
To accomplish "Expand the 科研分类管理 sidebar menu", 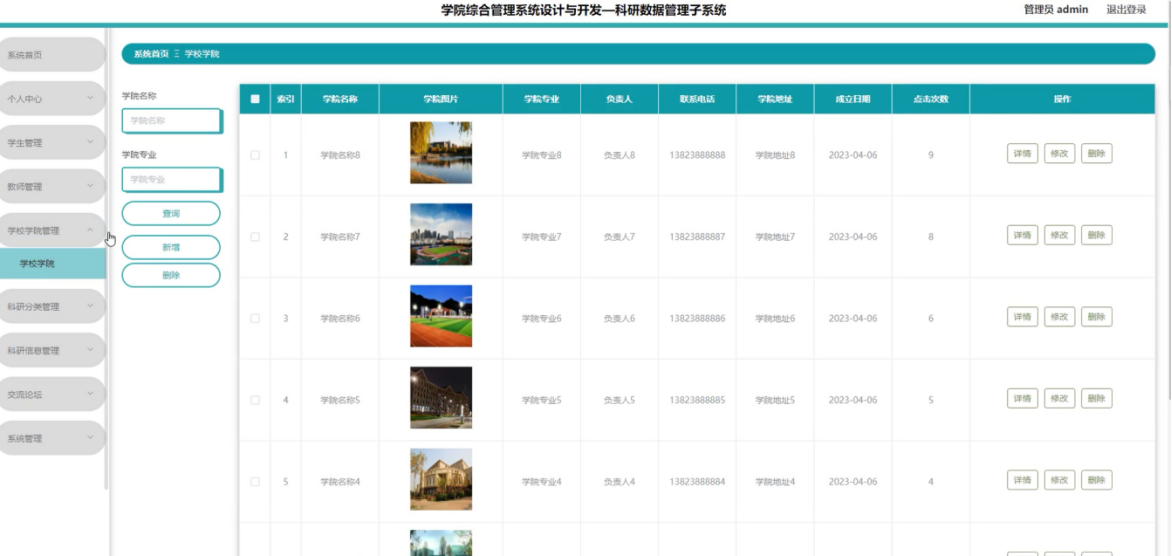I will [x=52, y=306].
